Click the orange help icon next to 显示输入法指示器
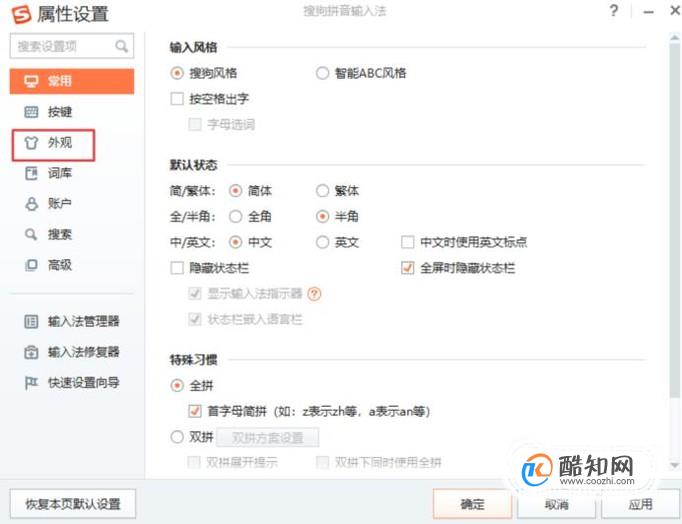 tap(314, 294)
